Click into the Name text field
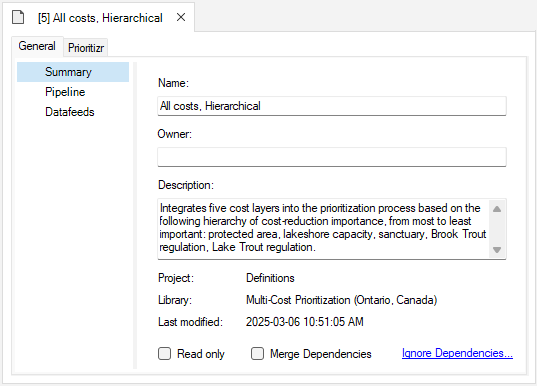This screenshot has width=537, height=386. pyautogui.click(x=332, y=106)
